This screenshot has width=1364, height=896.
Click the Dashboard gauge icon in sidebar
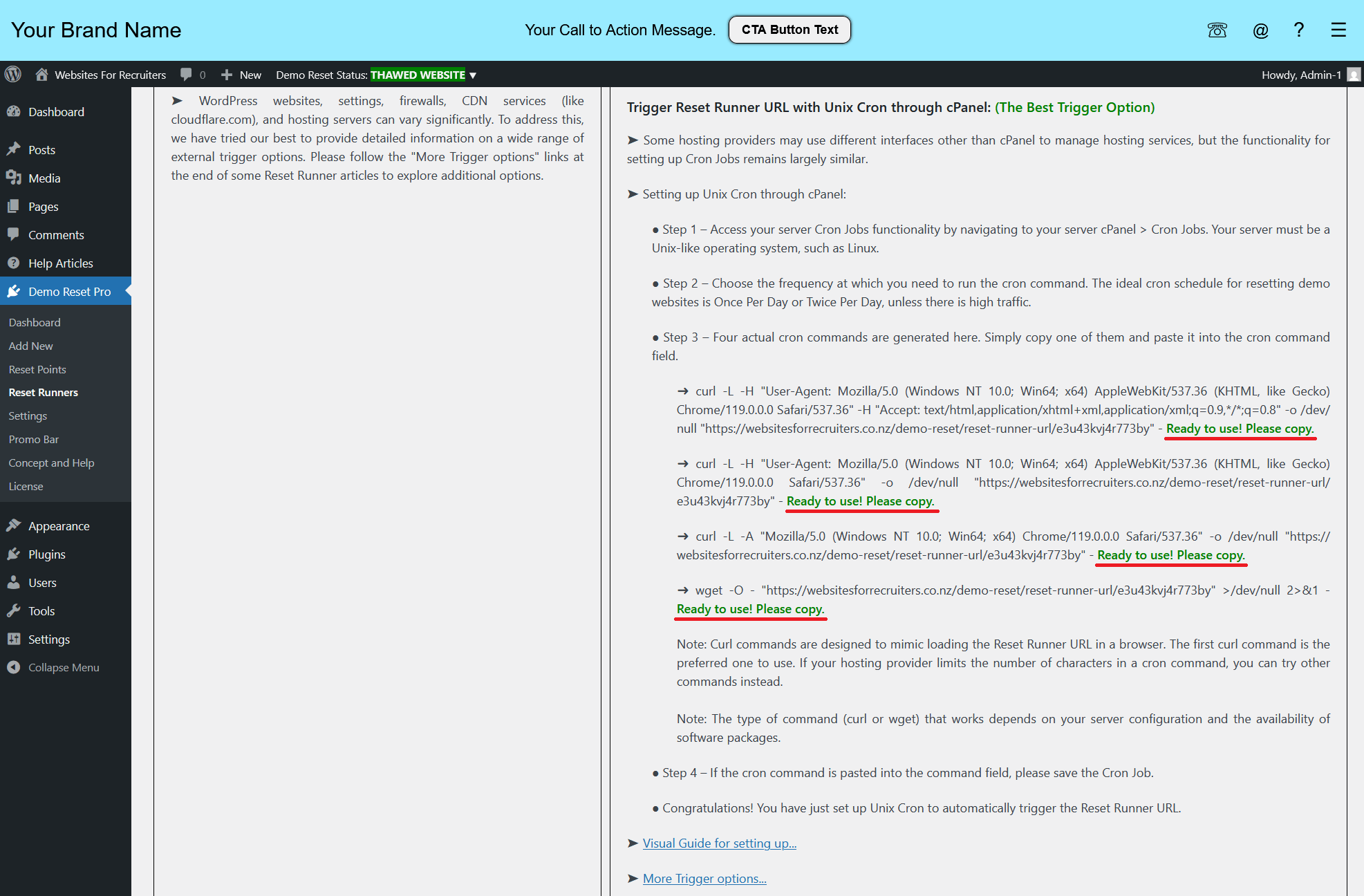click(13, 112)
